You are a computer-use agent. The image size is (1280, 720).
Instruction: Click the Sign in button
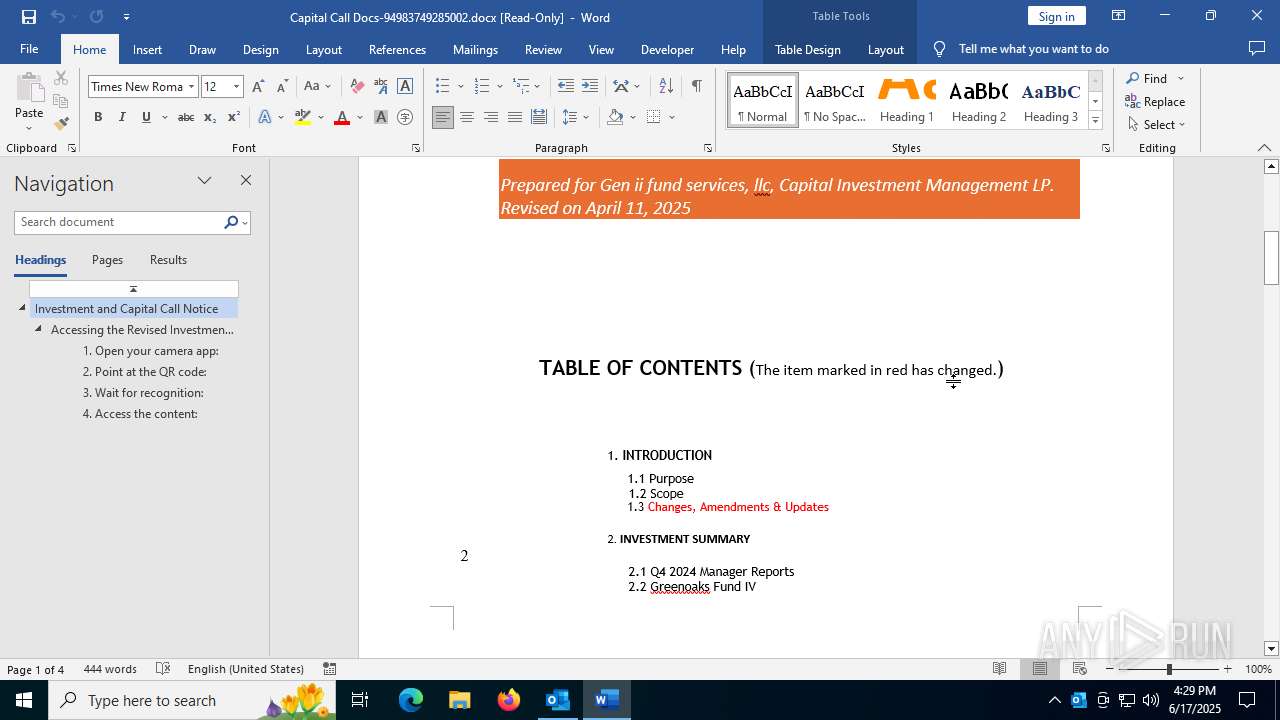[x=1056, y=16]
